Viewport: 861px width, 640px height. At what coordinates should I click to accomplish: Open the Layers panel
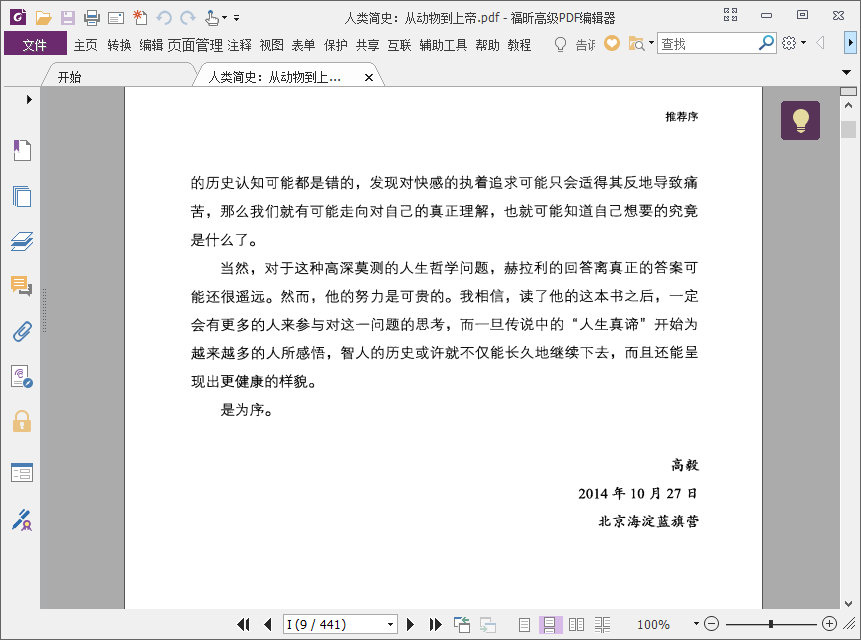tap(22, 242)
